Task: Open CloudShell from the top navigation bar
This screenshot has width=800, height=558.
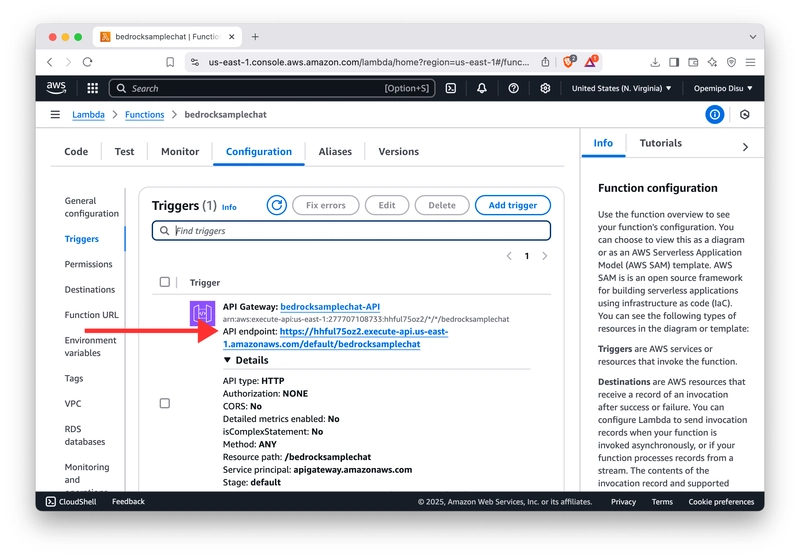Action: click(451, 88)
